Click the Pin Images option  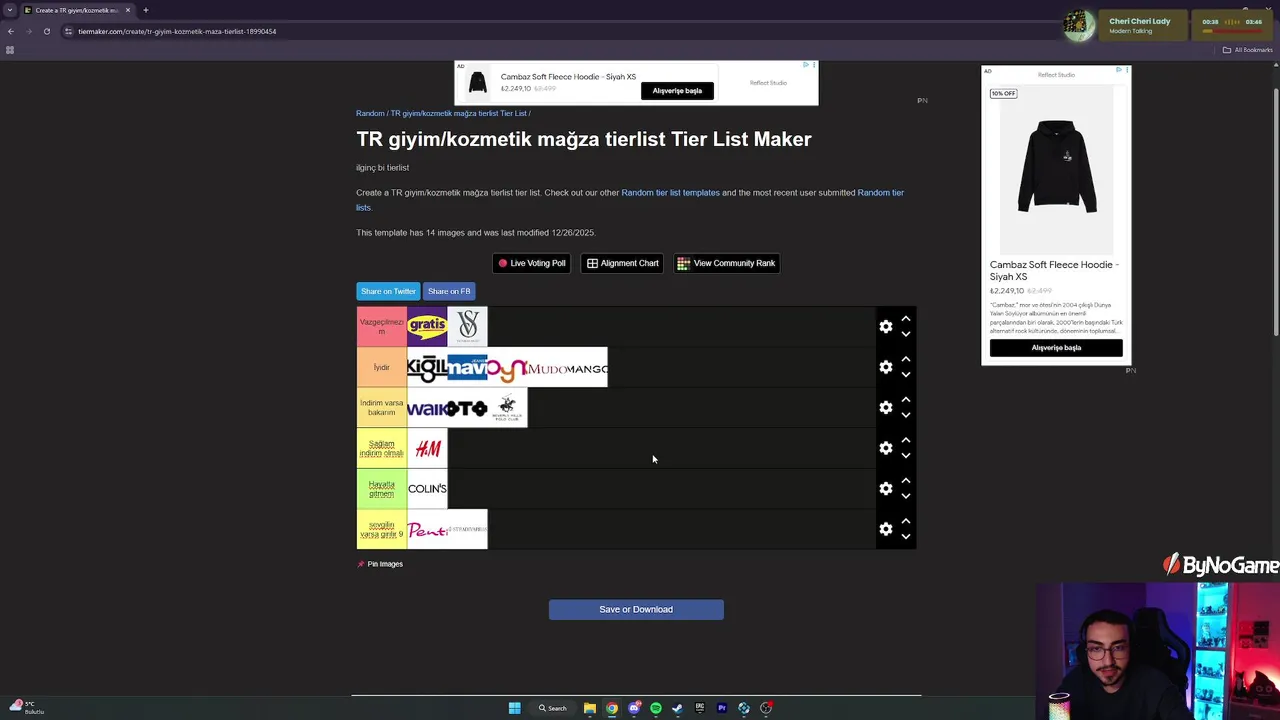[380, 564]
